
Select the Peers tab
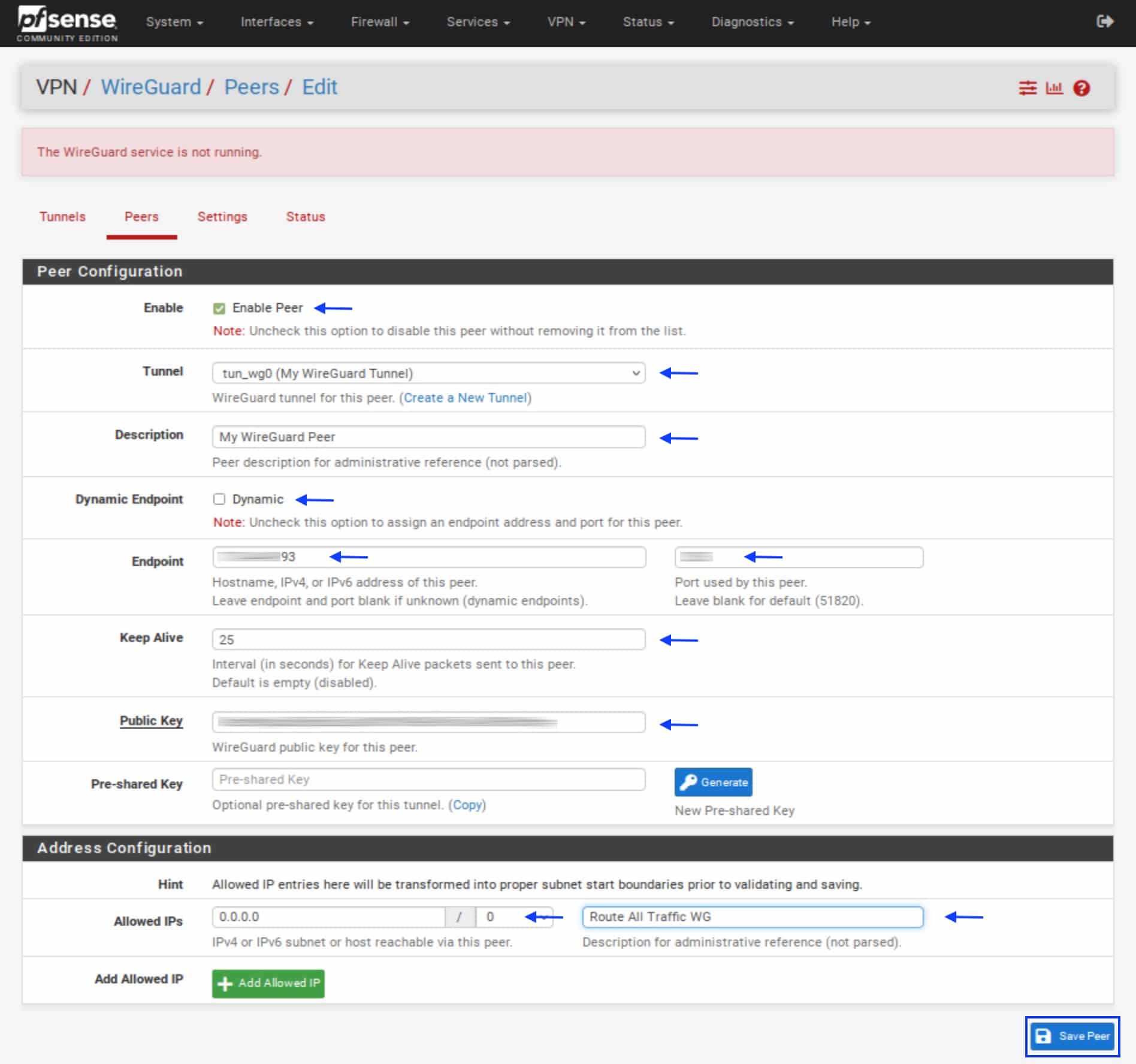pos(141,217)
